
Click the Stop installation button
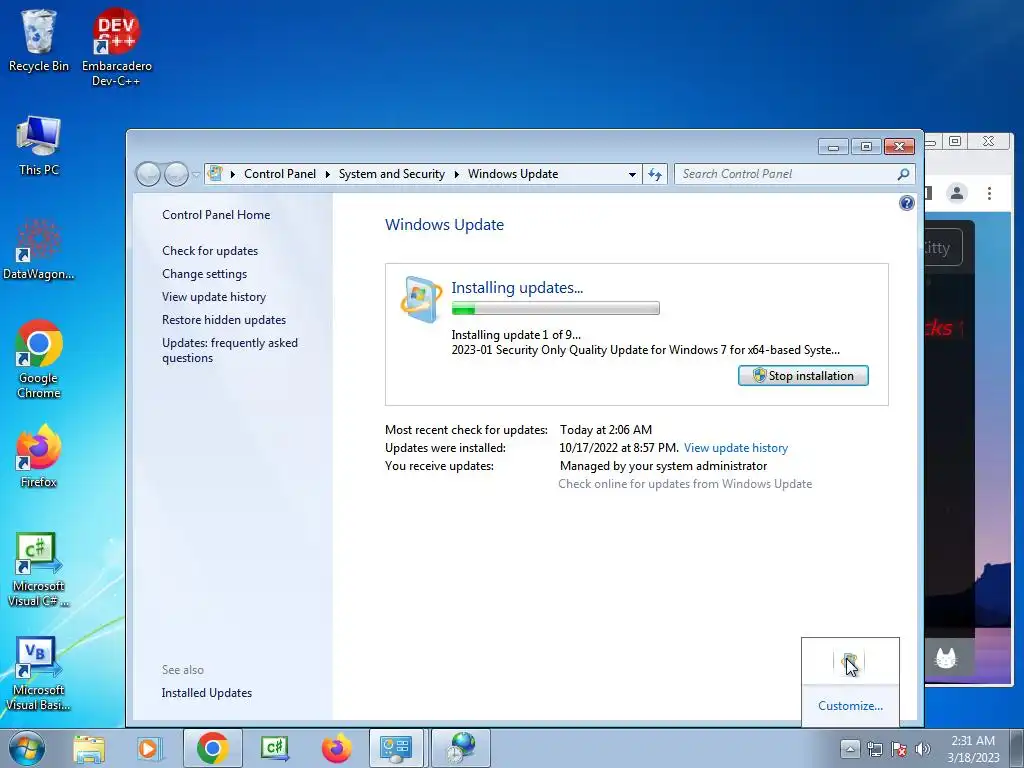(x=803, y=376)
